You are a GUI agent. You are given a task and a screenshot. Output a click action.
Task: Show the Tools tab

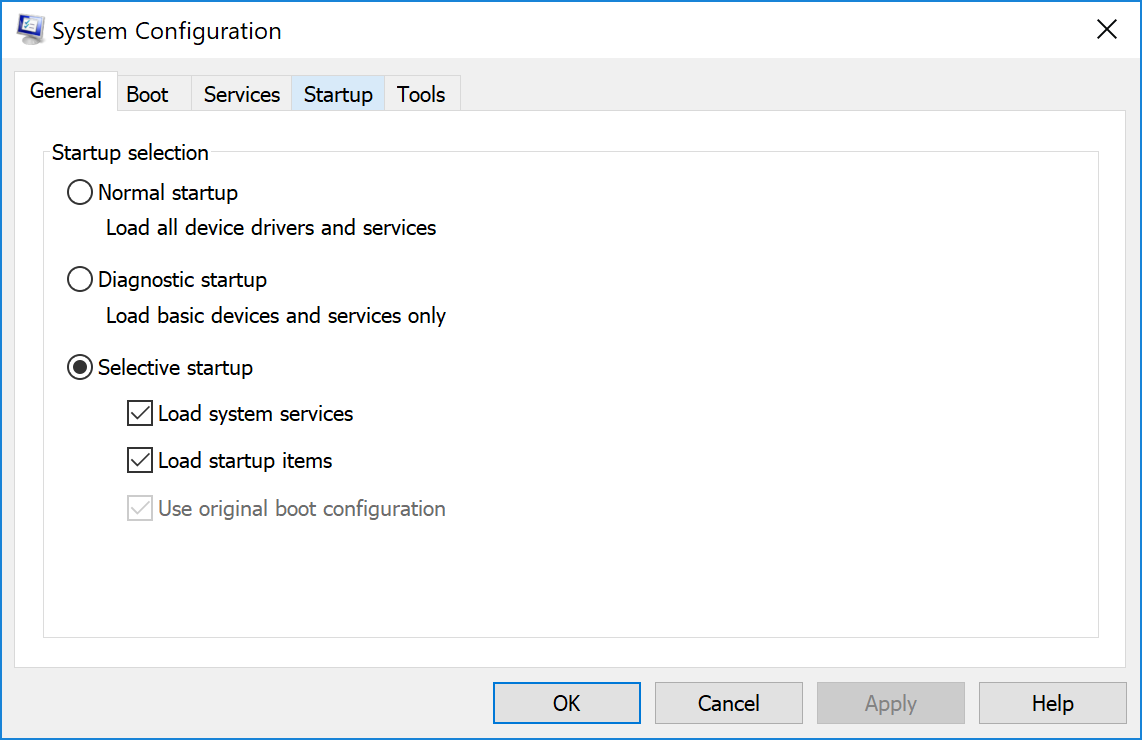pos(421,95)
